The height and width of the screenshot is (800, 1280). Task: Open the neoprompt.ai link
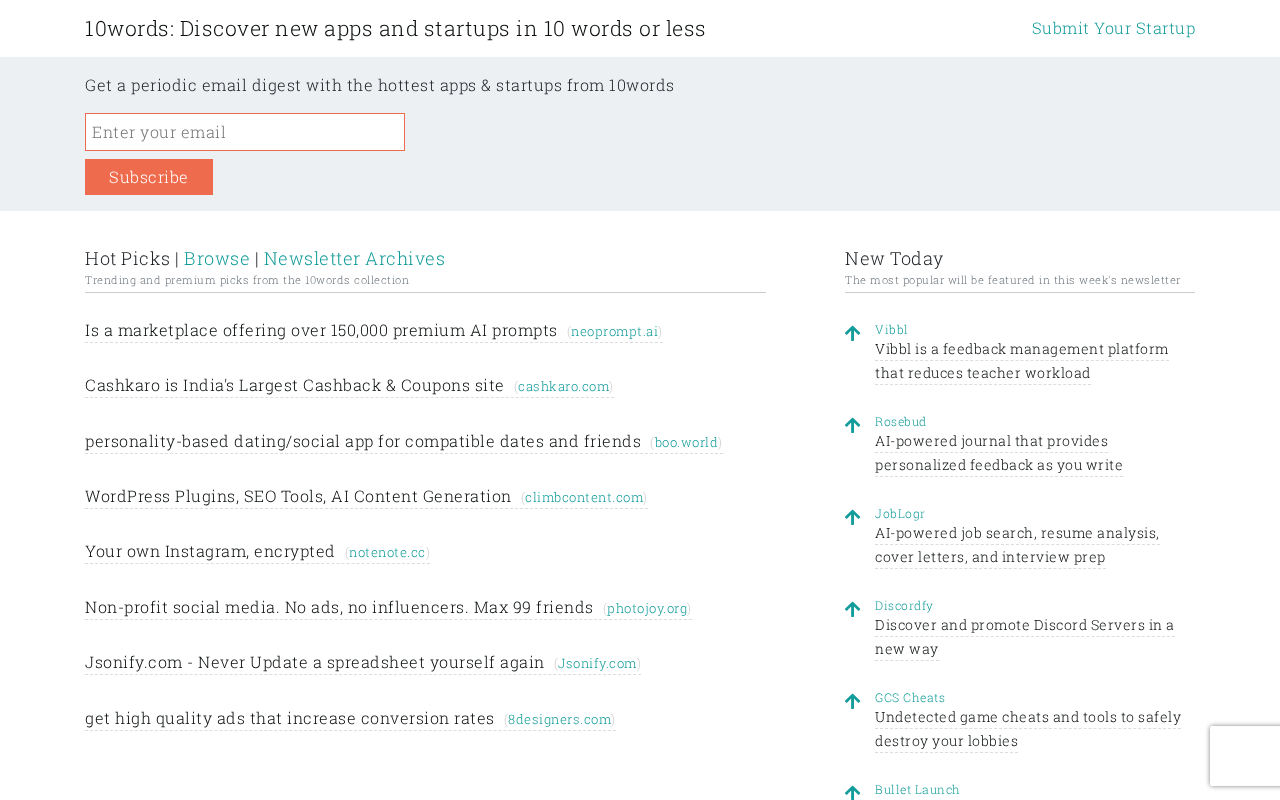tap(614, 332)
